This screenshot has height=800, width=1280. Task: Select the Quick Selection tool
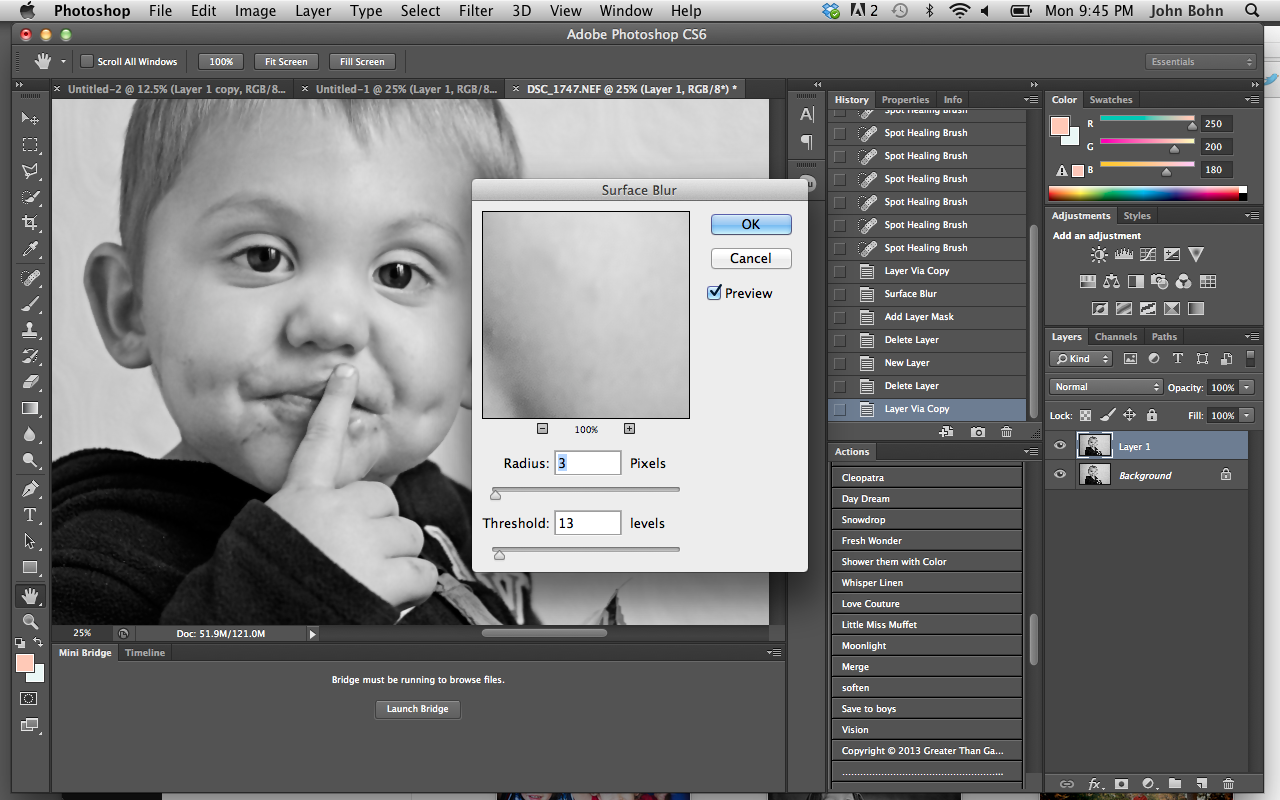point(30,197)
